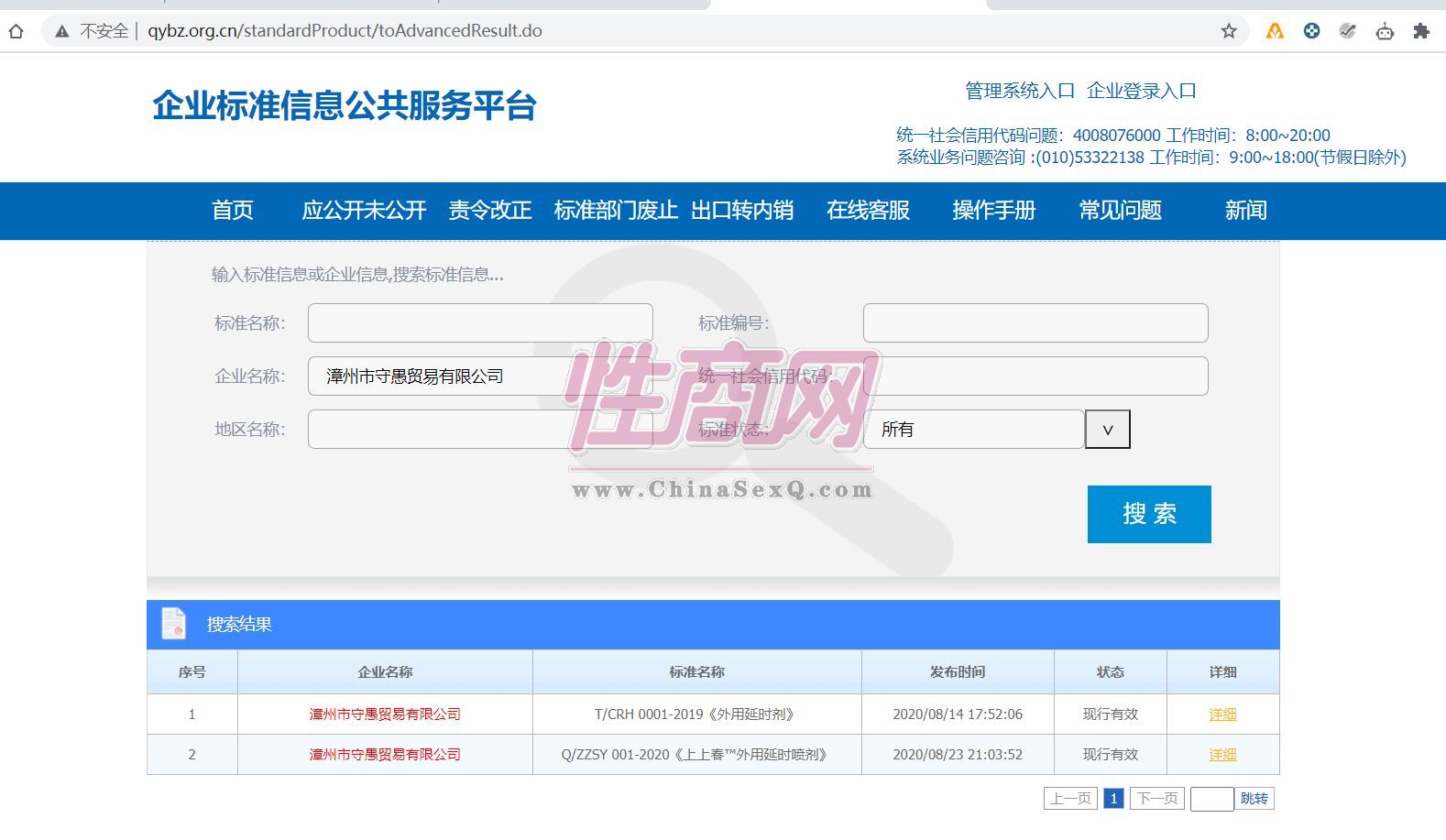Focus the 标准编号 text box
1446x840 pixels.
[x=1035, y=323]
